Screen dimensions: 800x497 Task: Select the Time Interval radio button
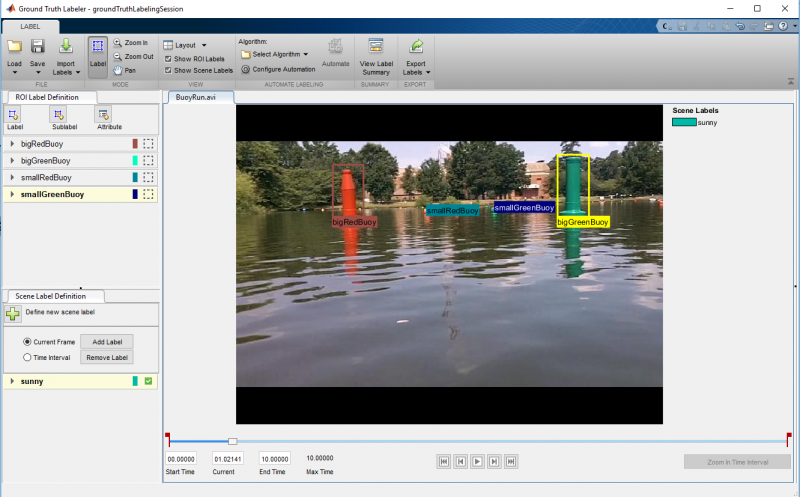point(28,357)
